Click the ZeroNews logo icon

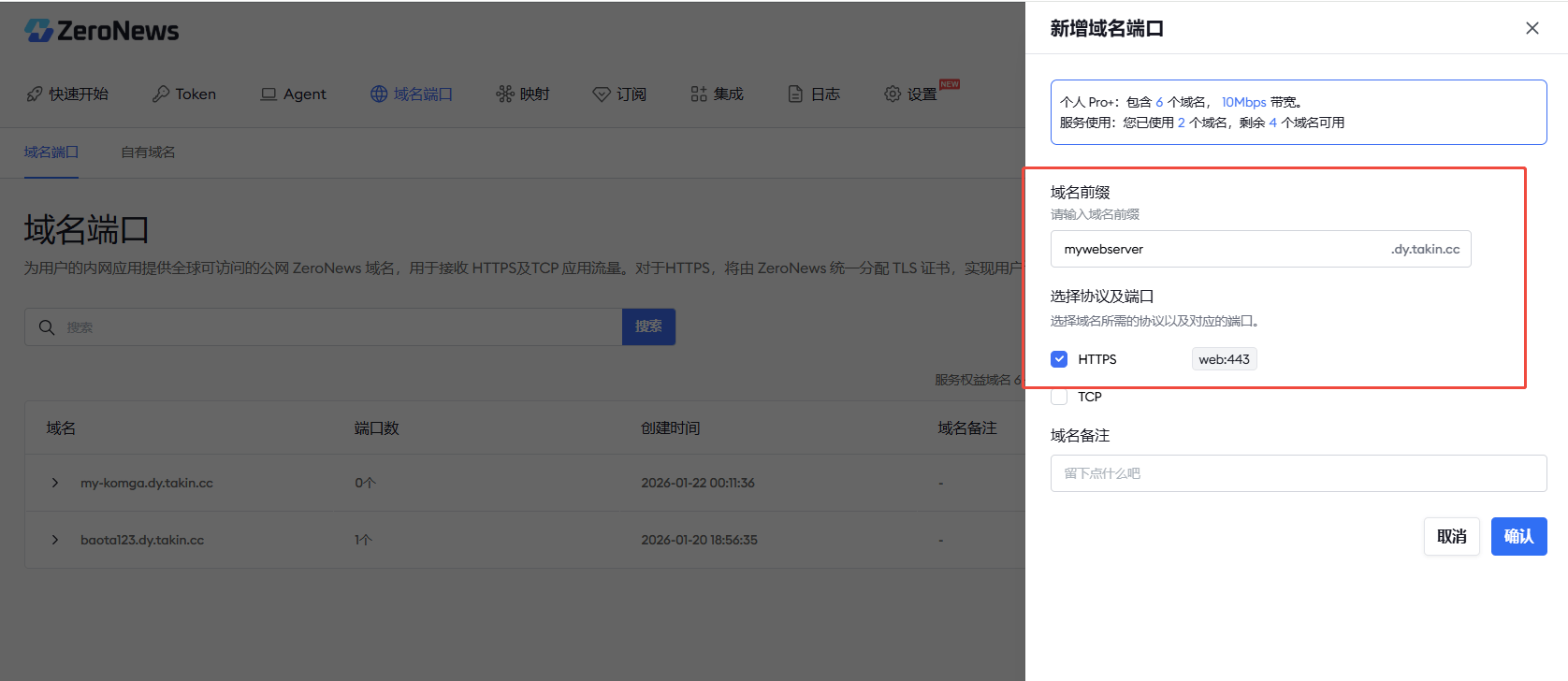(38, 31)
